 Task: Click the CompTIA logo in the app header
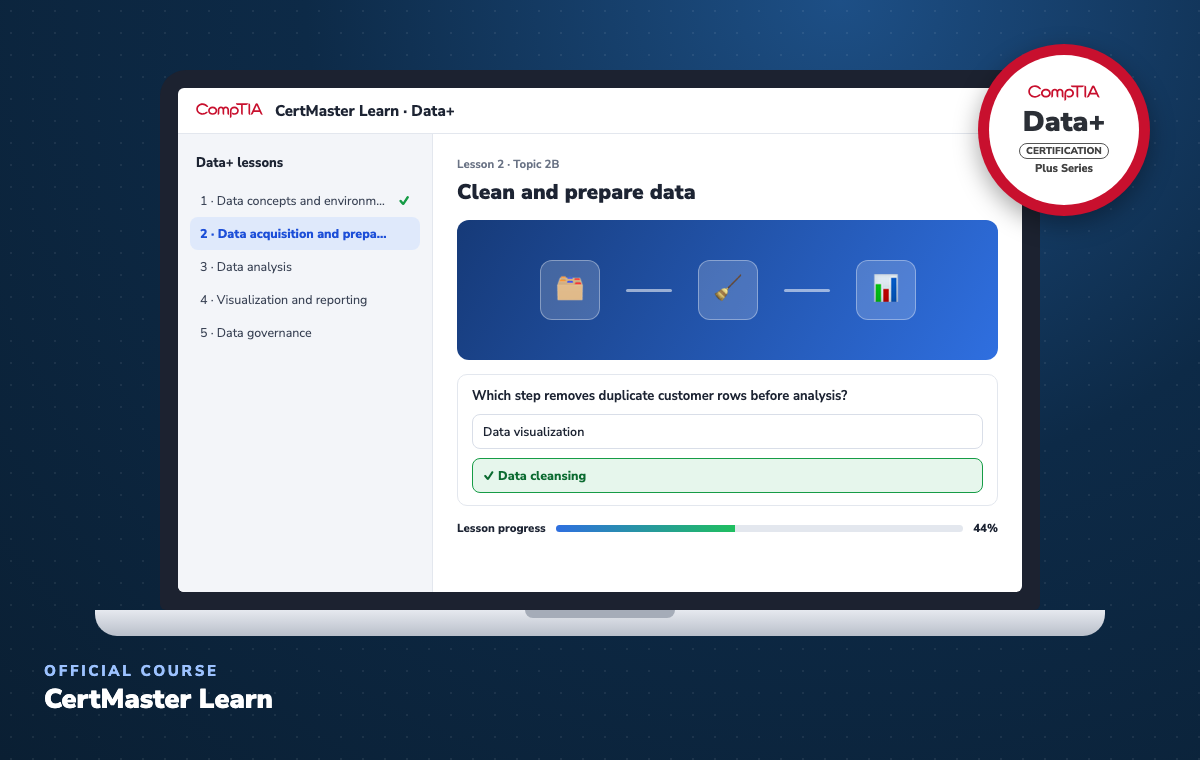(x=229, y=110)
